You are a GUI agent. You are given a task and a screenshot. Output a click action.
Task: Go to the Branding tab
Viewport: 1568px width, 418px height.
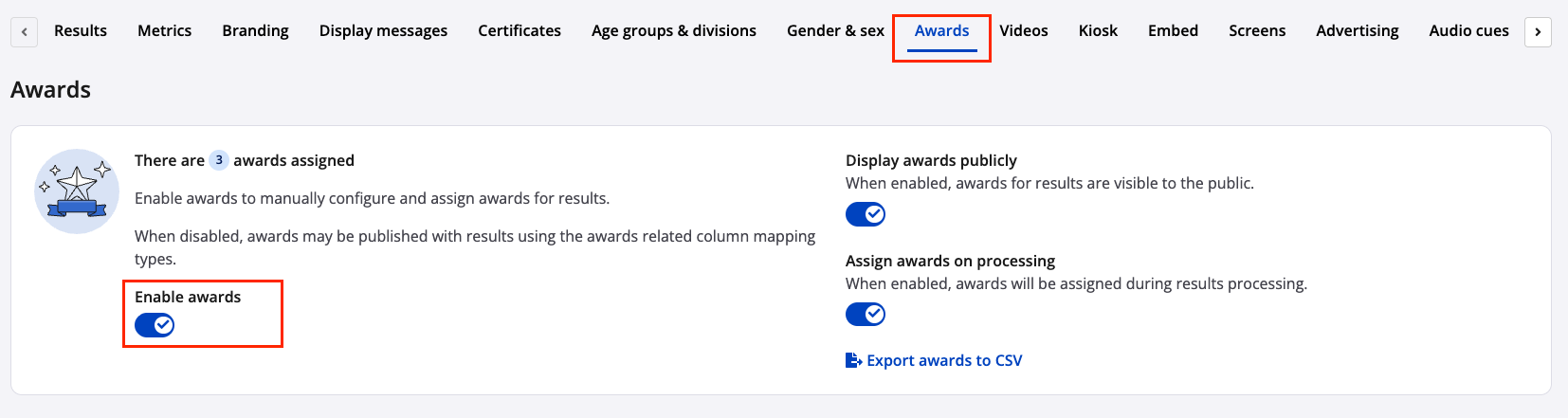tap(255, 30)
